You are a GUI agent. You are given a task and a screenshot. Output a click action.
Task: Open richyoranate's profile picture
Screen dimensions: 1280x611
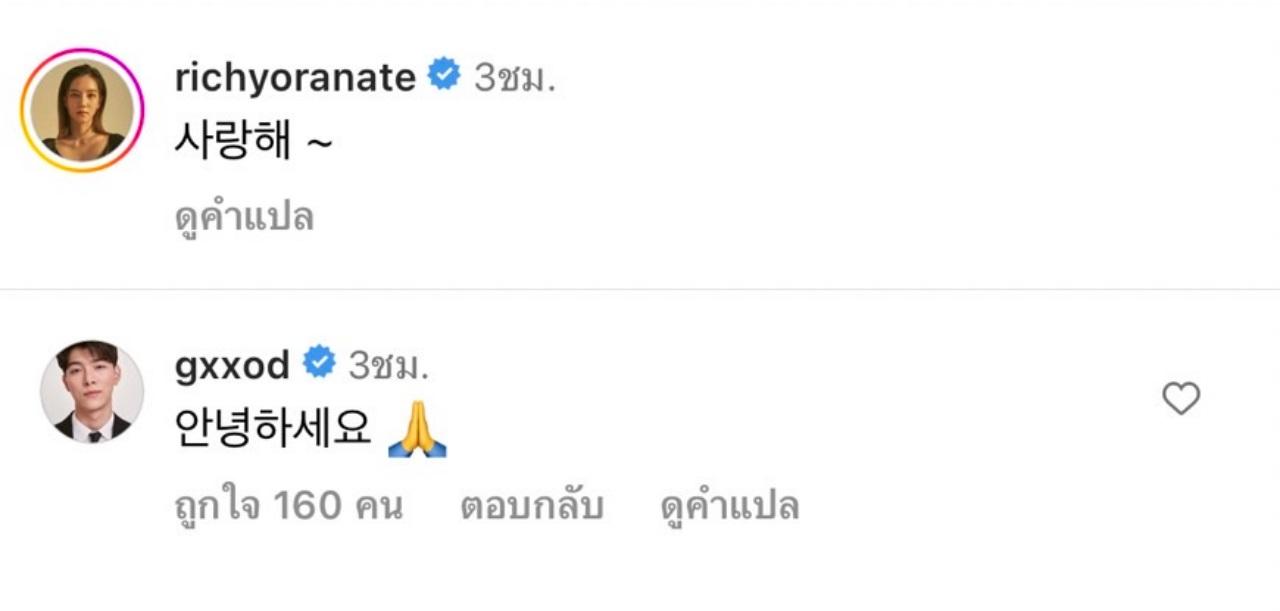pyautogui.click(x=82, y=110)
